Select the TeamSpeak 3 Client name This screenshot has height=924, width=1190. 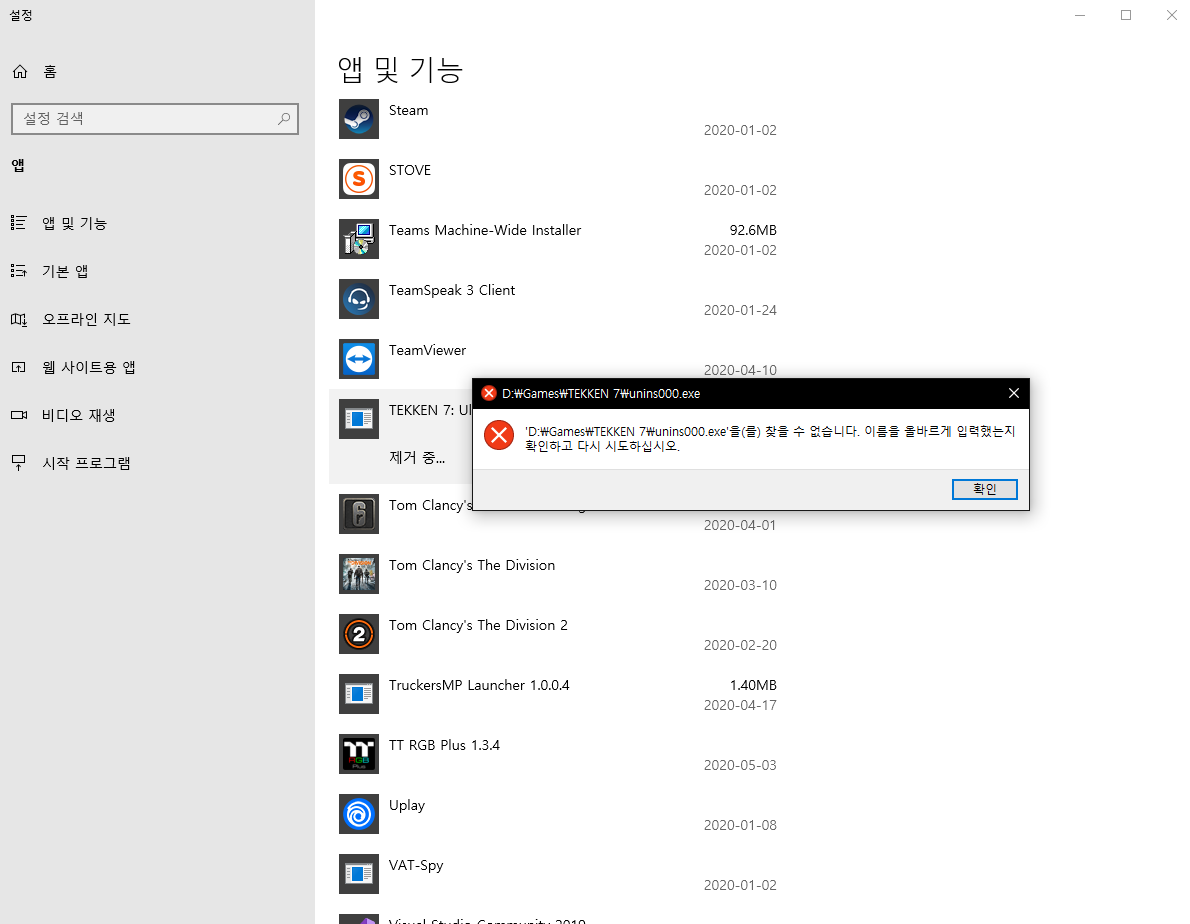coord(452,290)
